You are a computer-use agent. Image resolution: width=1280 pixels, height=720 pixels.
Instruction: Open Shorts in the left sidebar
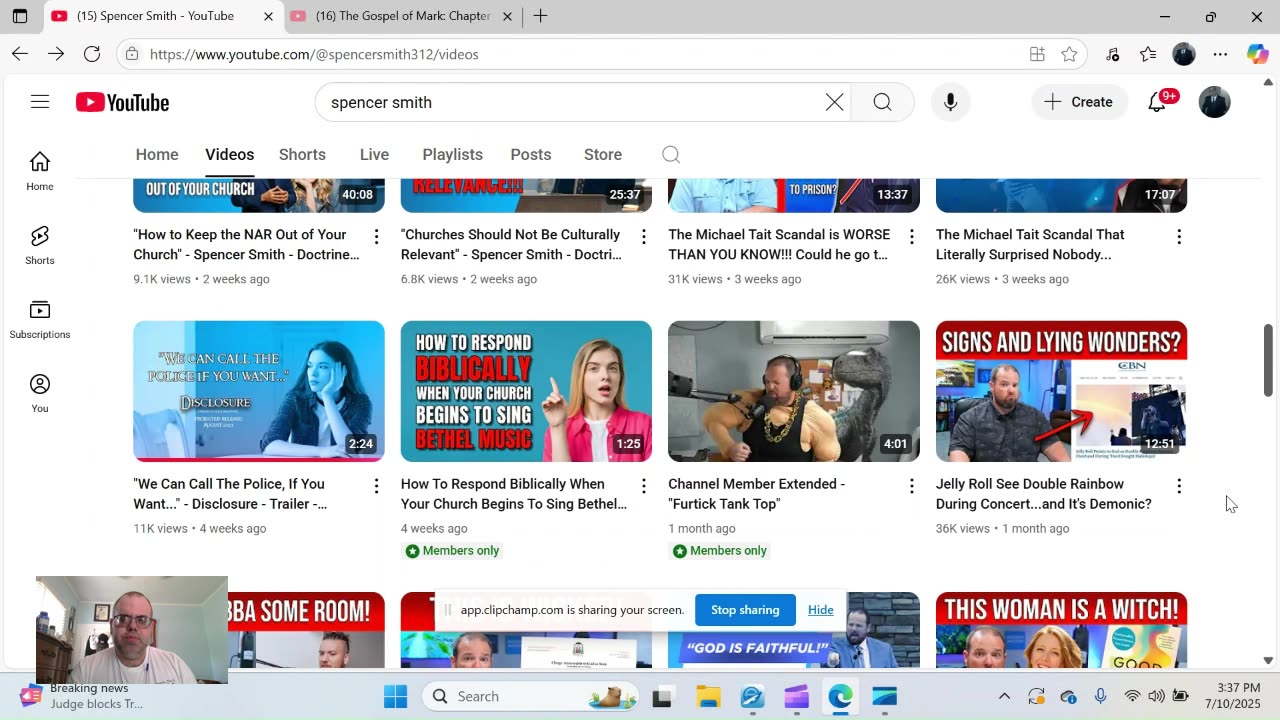click(40, 245)
